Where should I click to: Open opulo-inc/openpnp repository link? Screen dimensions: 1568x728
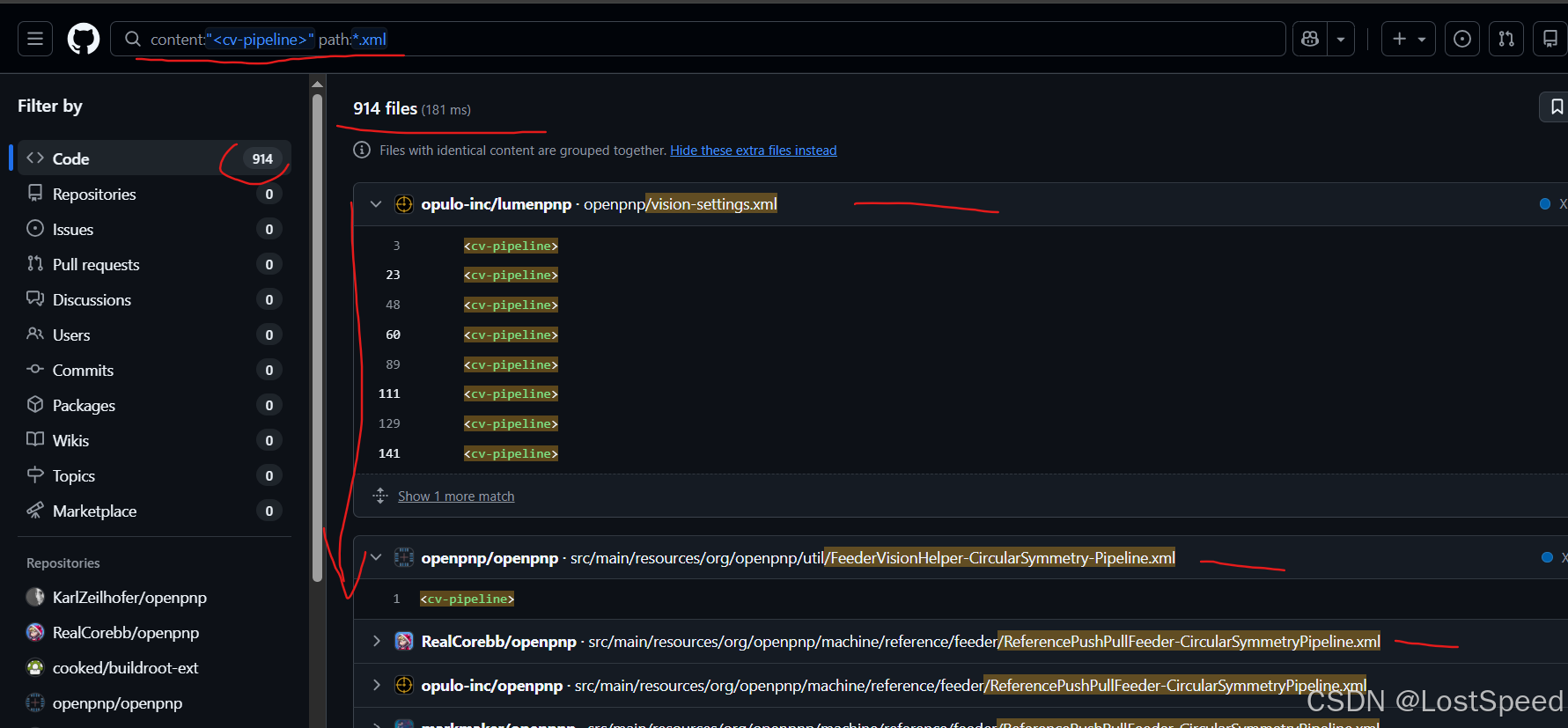pos(491,686)
